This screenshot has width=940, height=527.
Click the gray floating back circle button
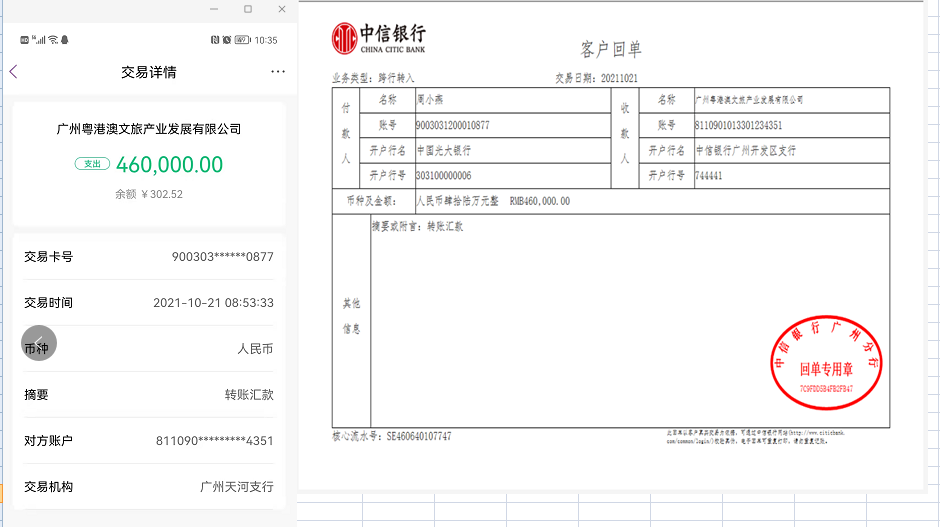pos(39,344)
